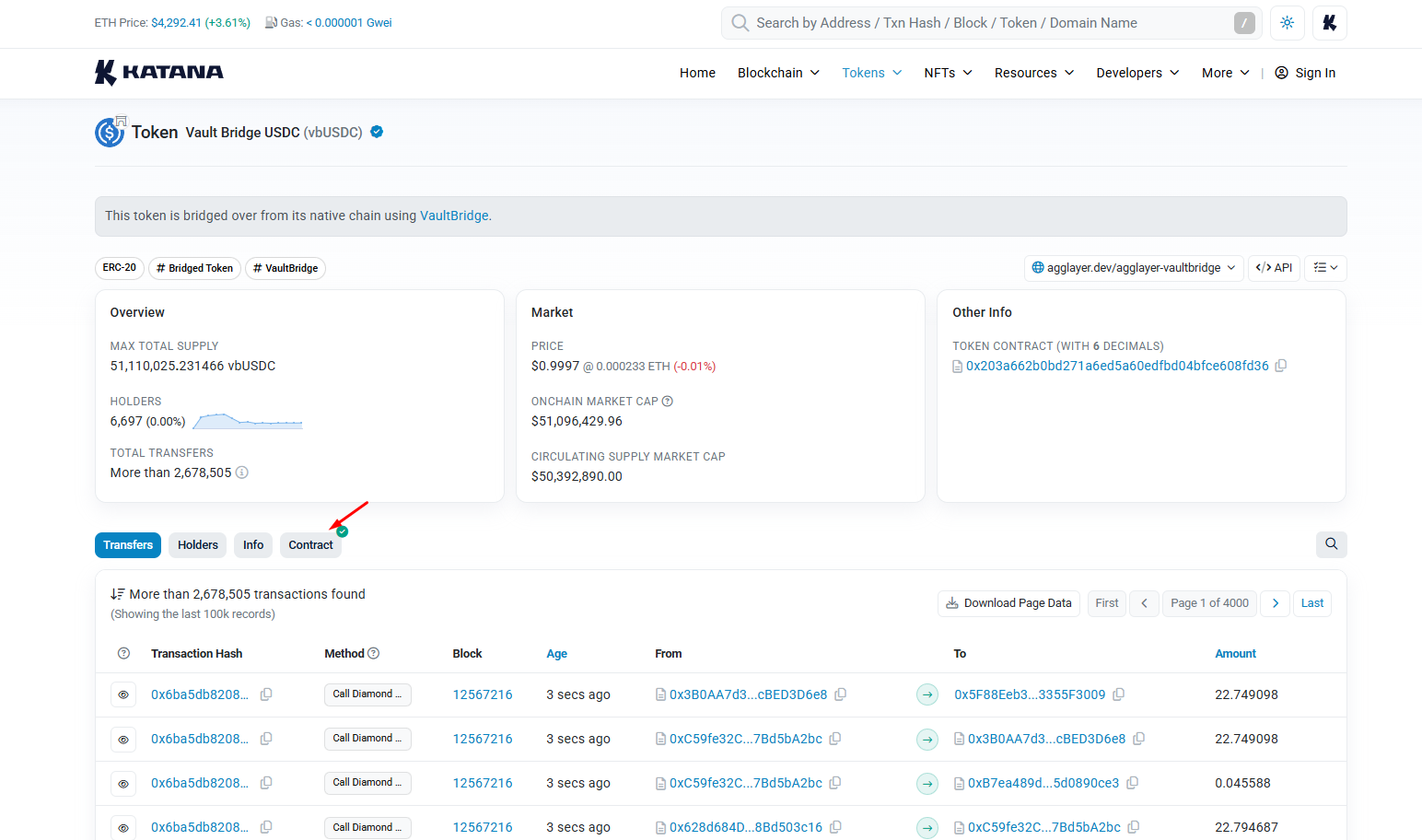The image size is (1422, 840).
Task: Copy From address 0x3B0AA7d3 in first row
Action: click(x=841, y=694)
